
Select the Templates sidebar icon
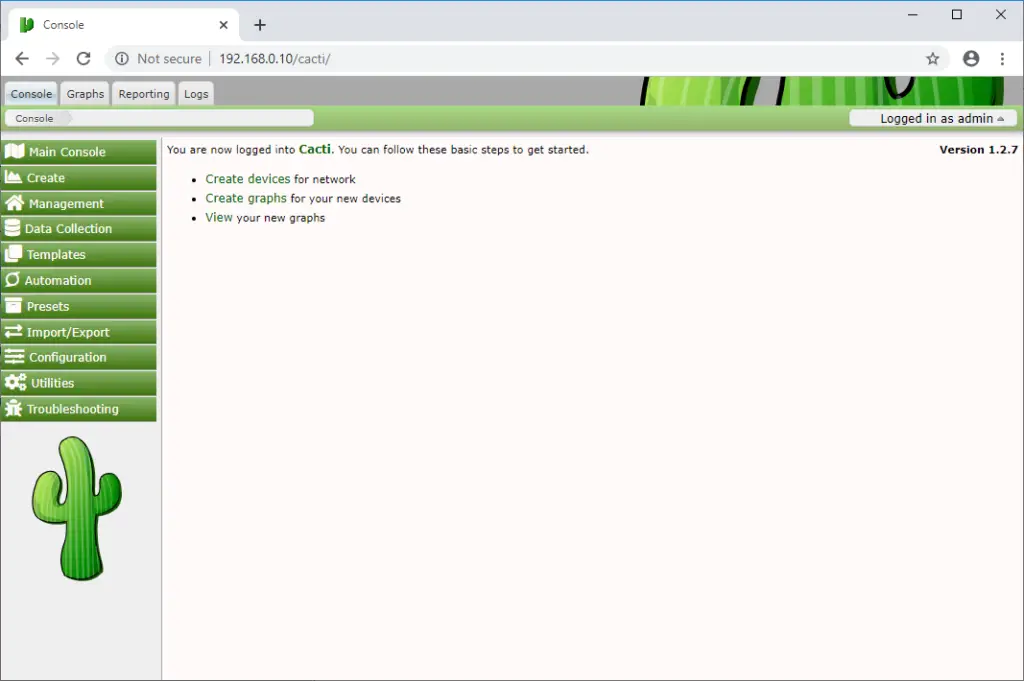(14, 254)
